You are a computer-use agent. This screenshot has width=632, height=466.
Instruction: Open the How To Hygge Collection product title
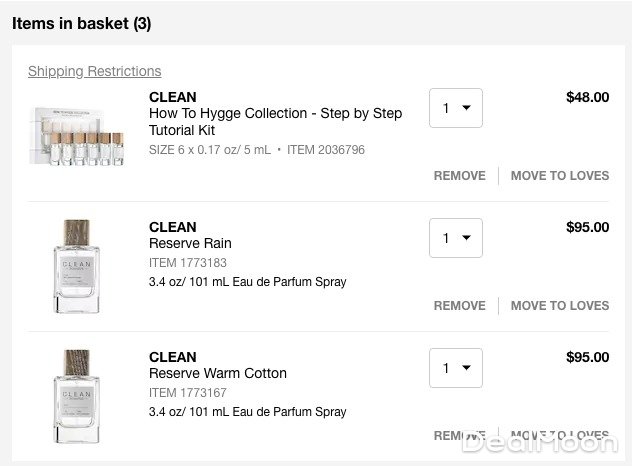click(275, 121)
